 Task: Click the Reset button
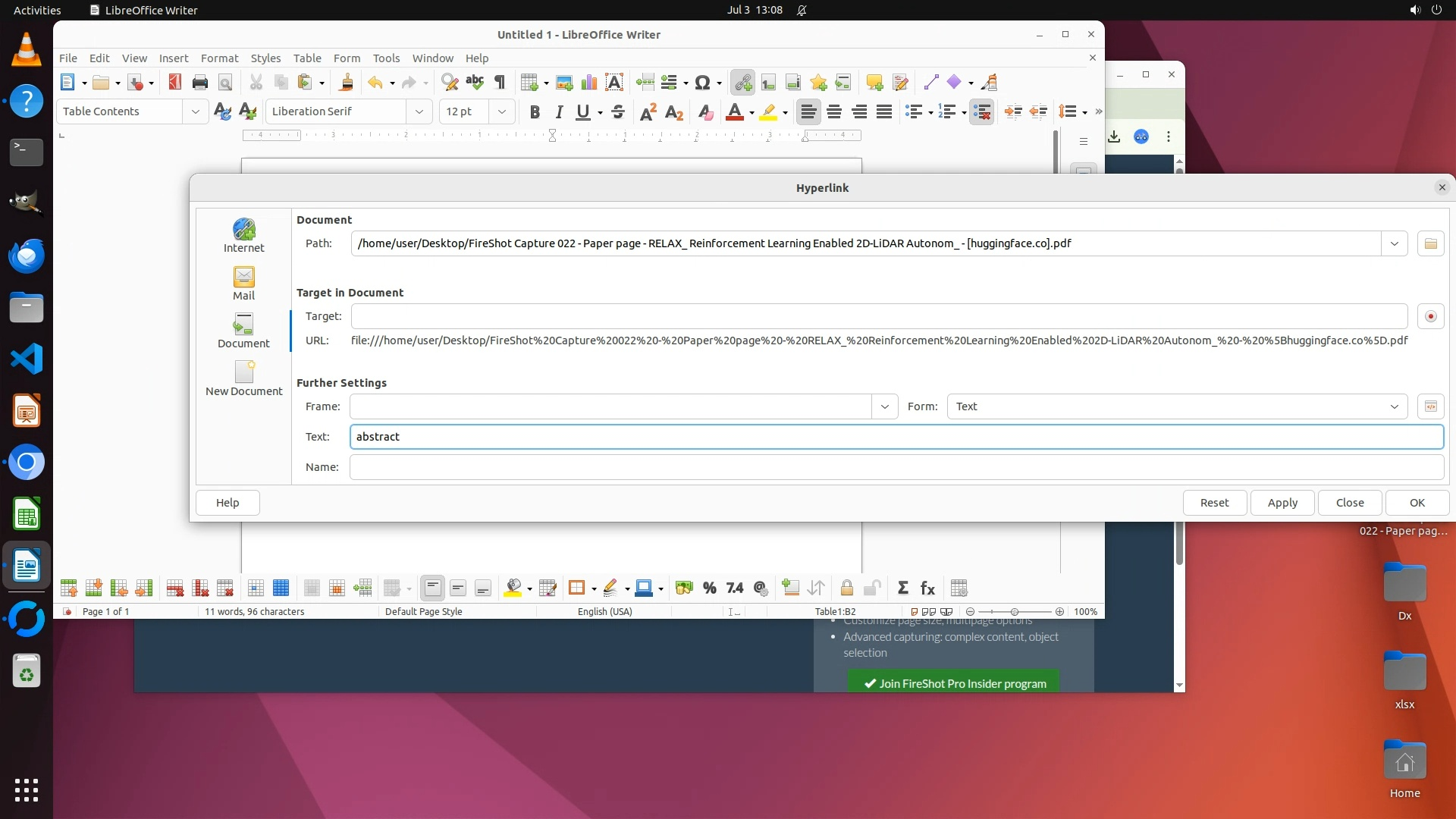pos(1214,503)
